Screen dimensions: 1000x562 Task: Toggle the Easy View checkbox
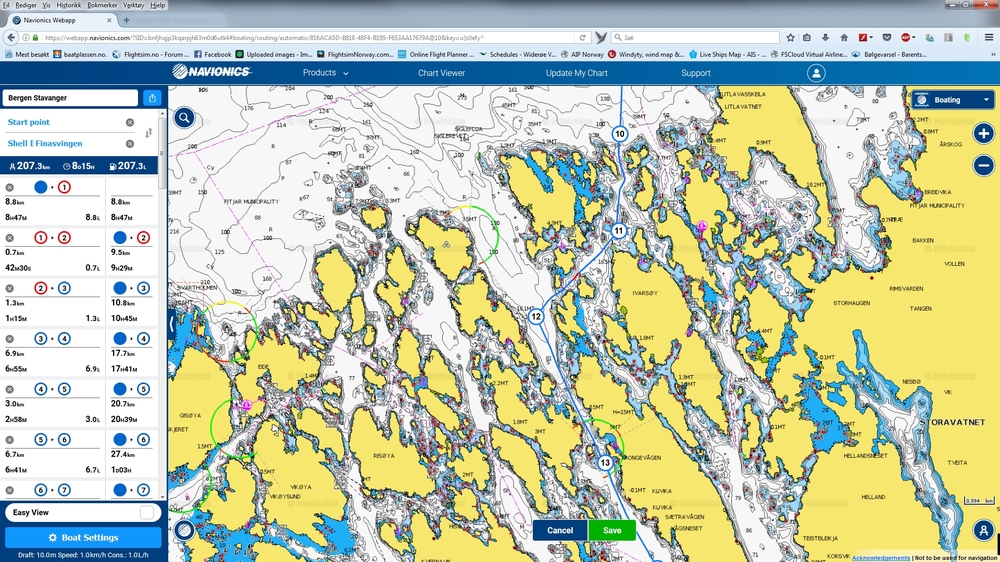[x=147, y=512]
